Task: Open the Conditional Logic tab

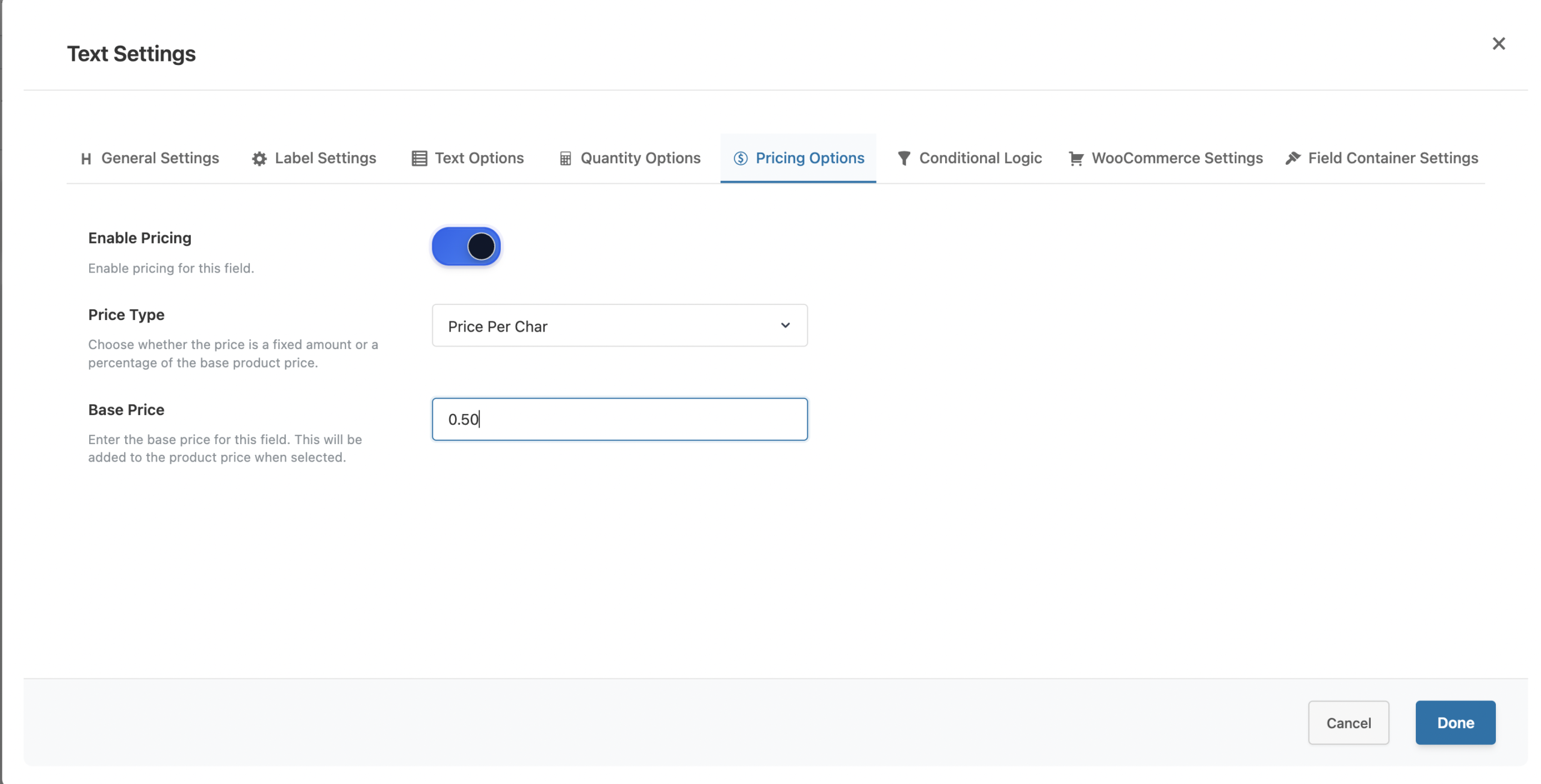Action: point(980,158)
